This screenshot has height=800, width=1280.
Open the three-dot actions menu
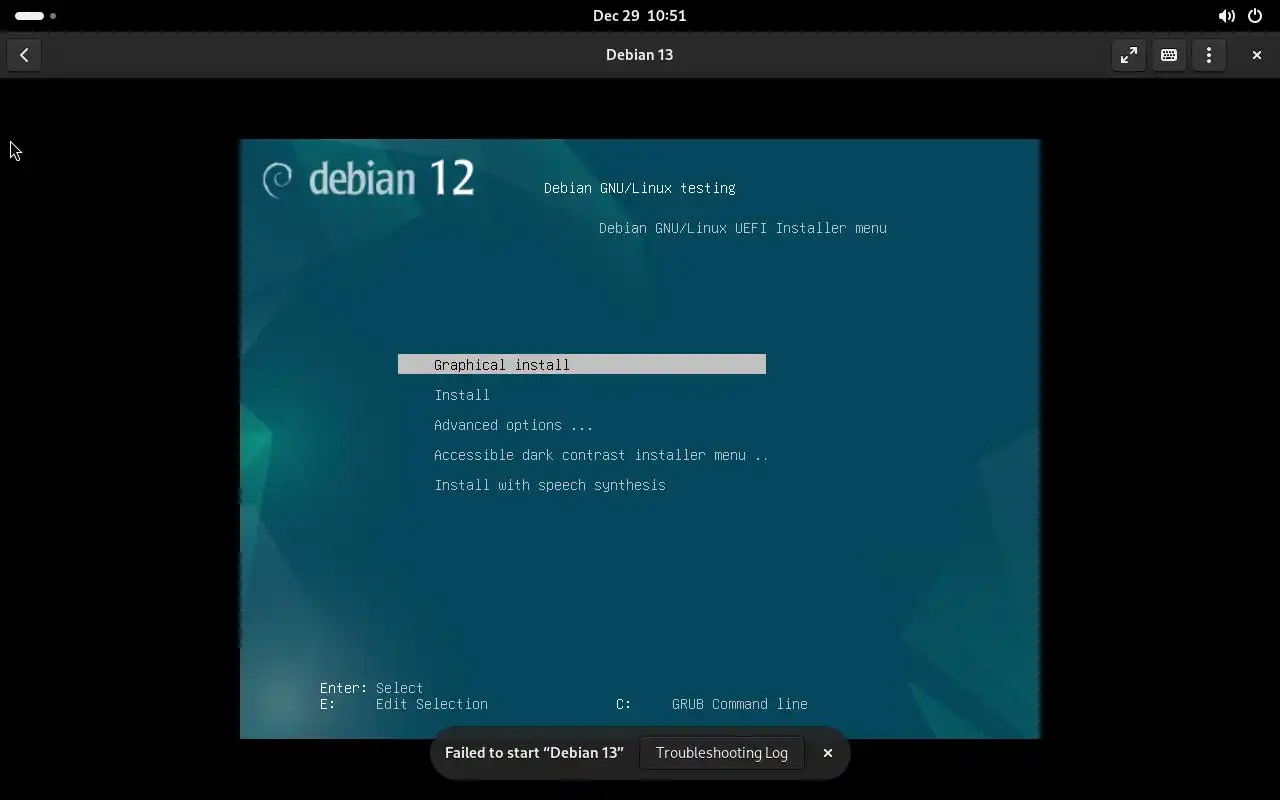(1209, 55)
